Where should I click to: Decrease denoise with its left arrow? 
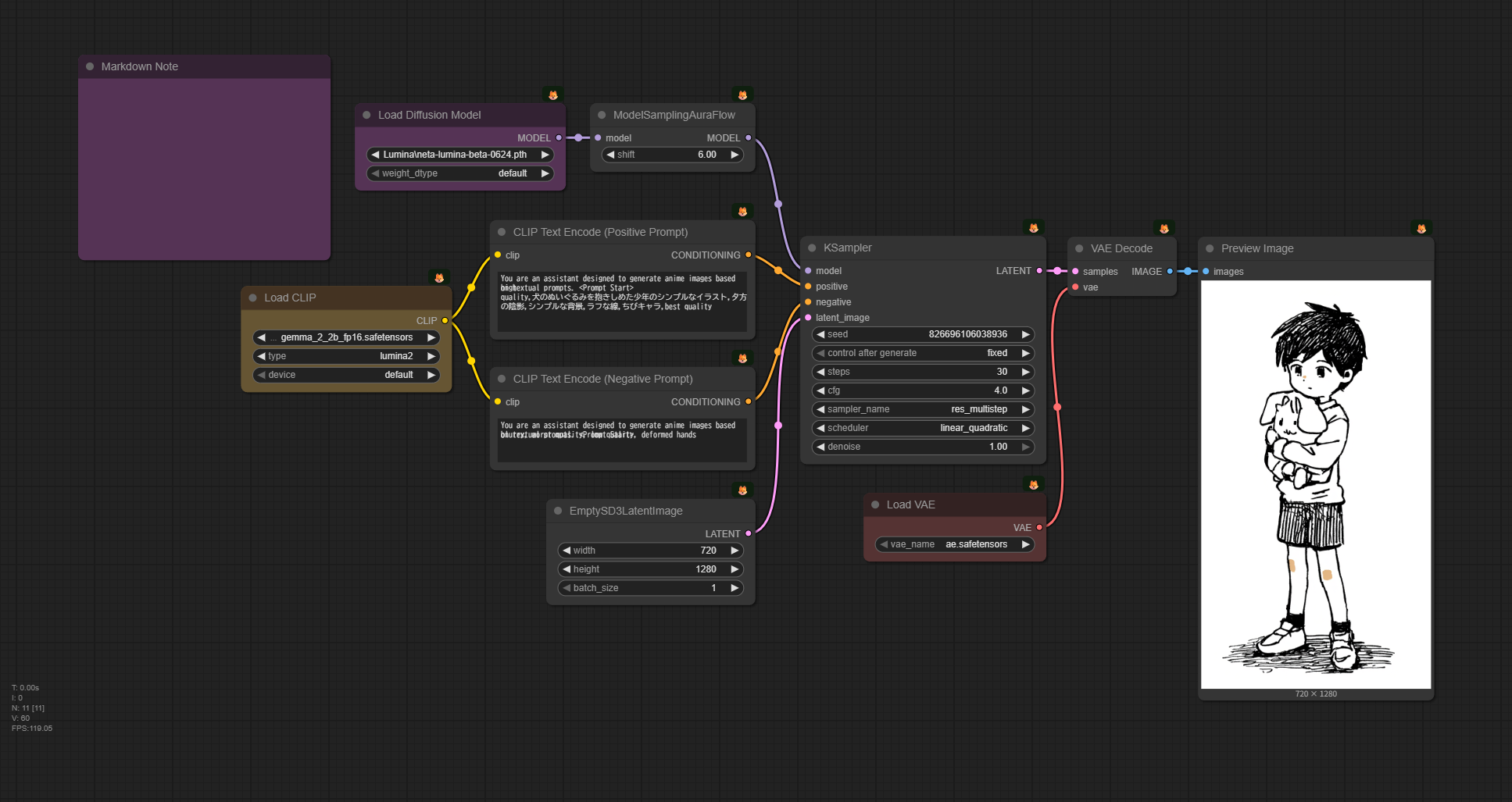click(x=820, y=447)
